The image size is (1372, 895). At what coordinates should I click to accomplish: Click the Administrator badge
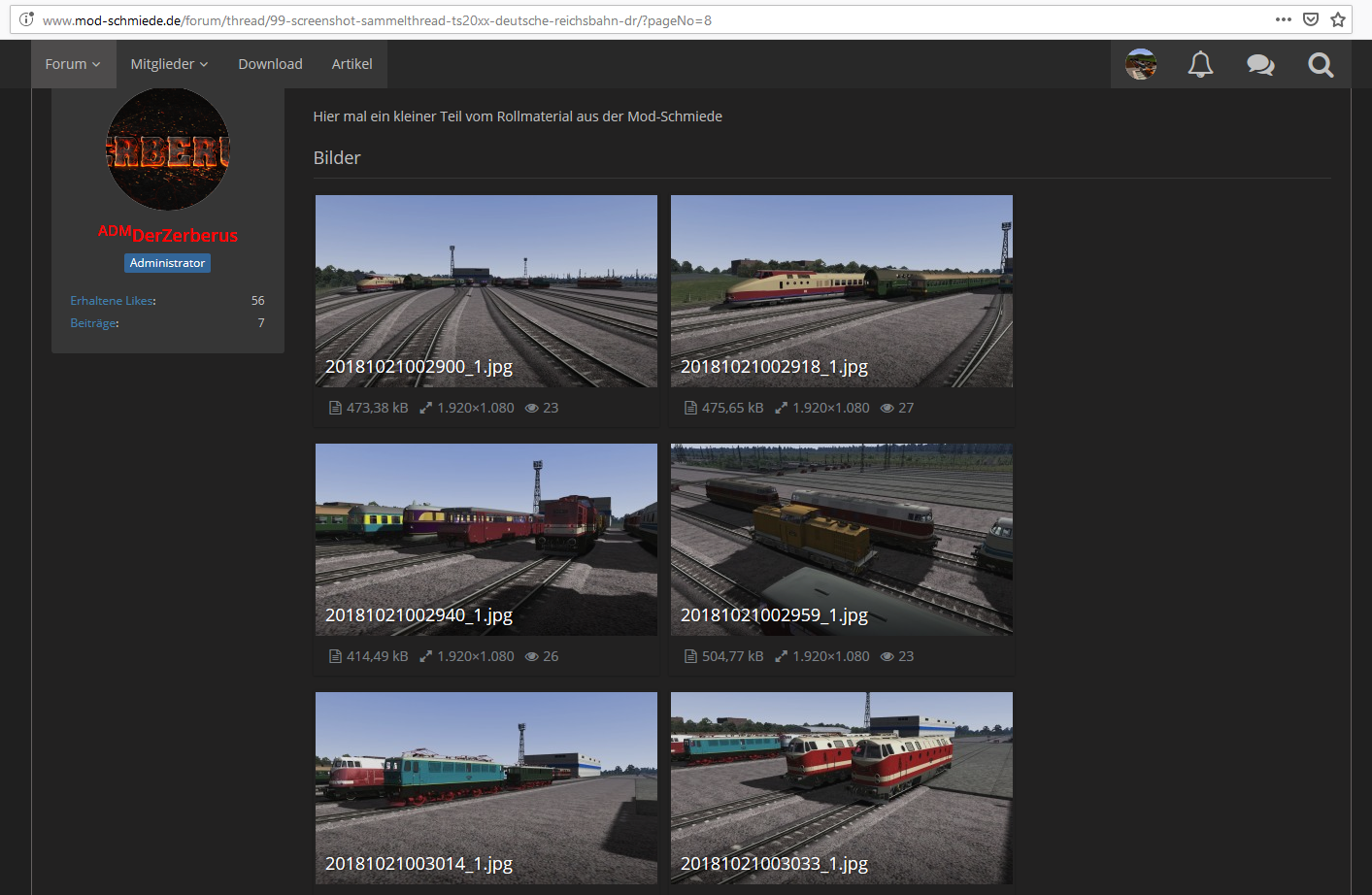pos(167,263)
